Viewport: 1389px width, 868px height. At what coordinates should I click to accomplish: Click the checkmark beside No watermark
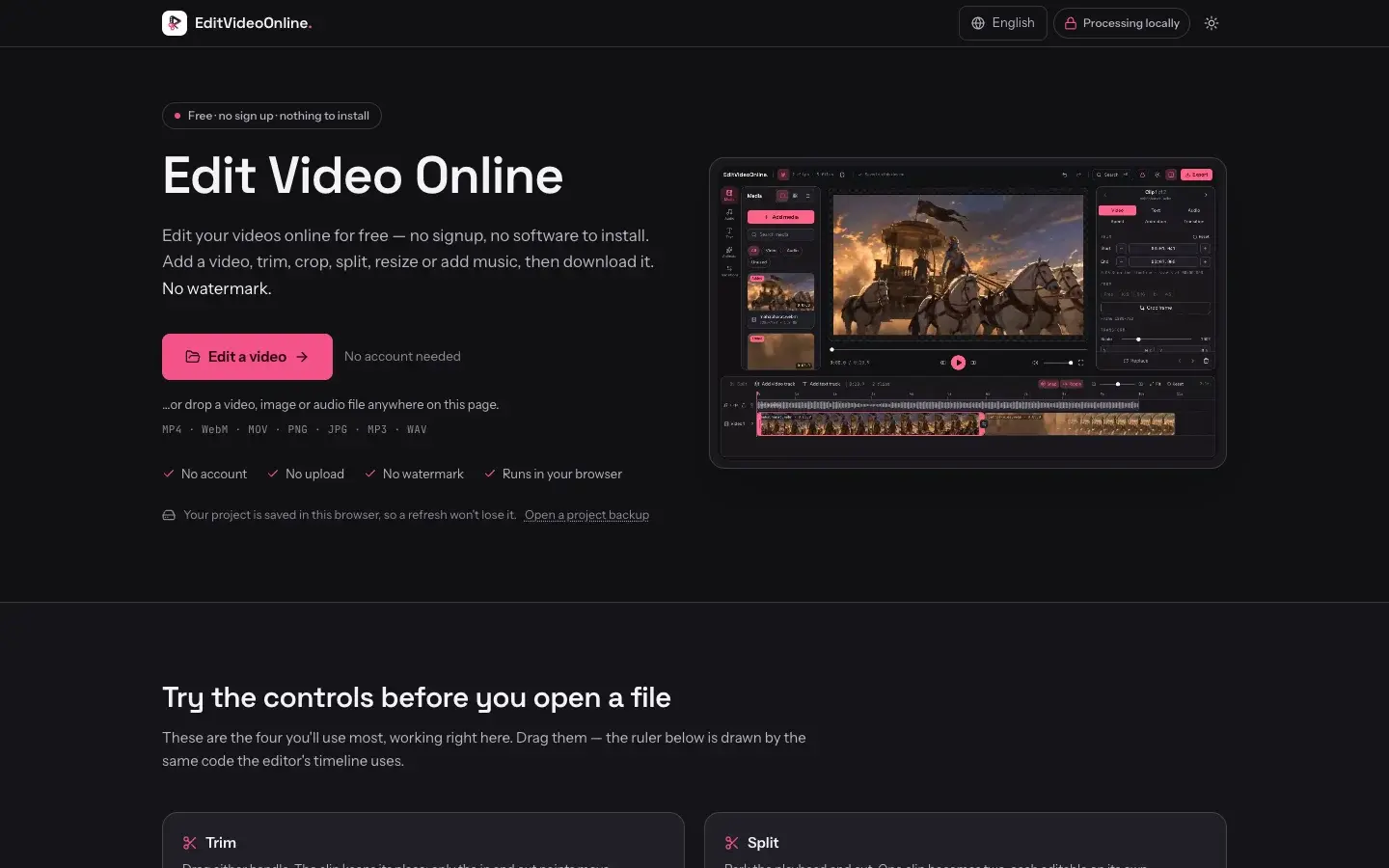pos(370,474)
